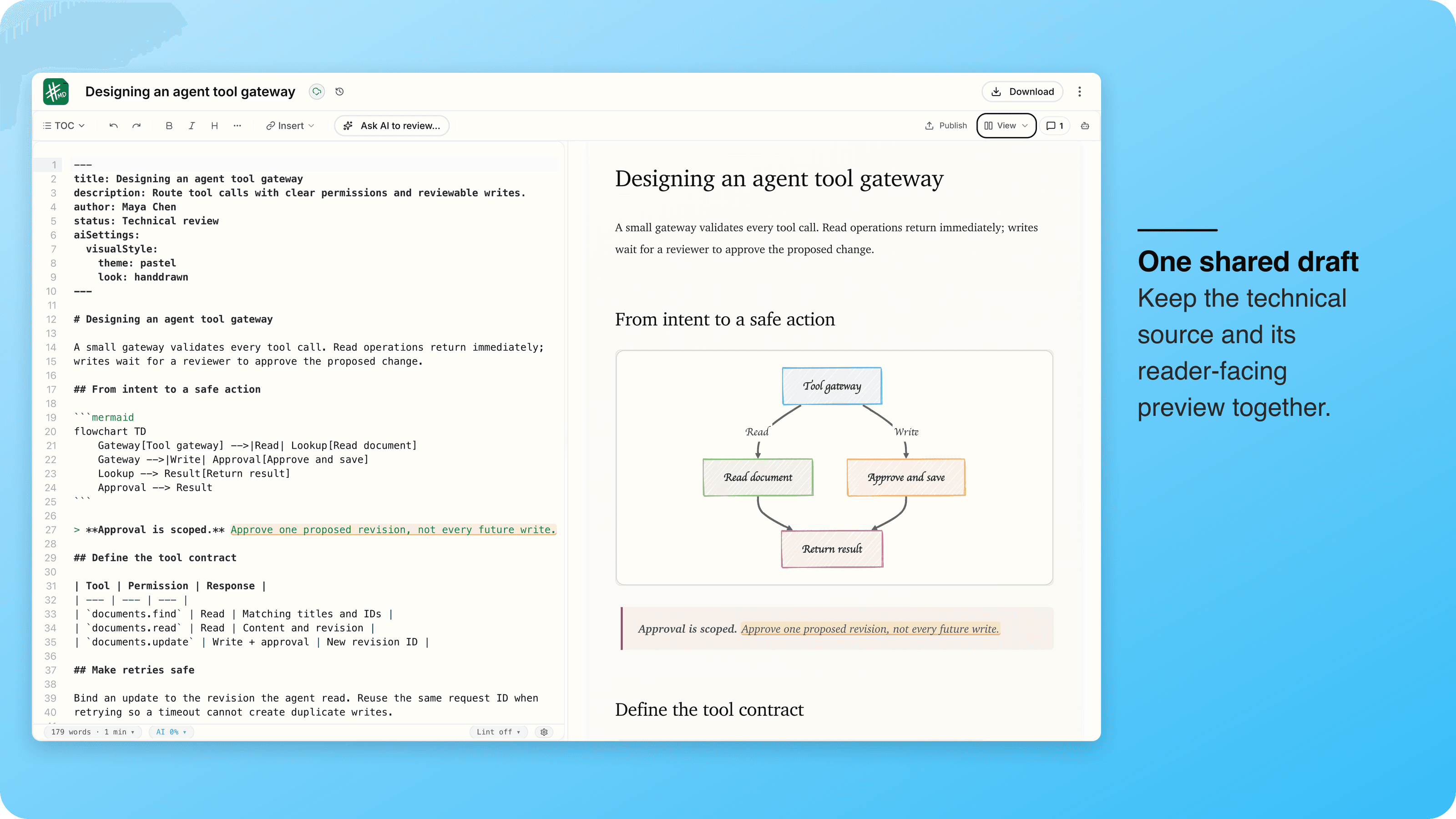
Task: Click the '## From intent to a safe action' source line
Action: click(x=167, y=389)
